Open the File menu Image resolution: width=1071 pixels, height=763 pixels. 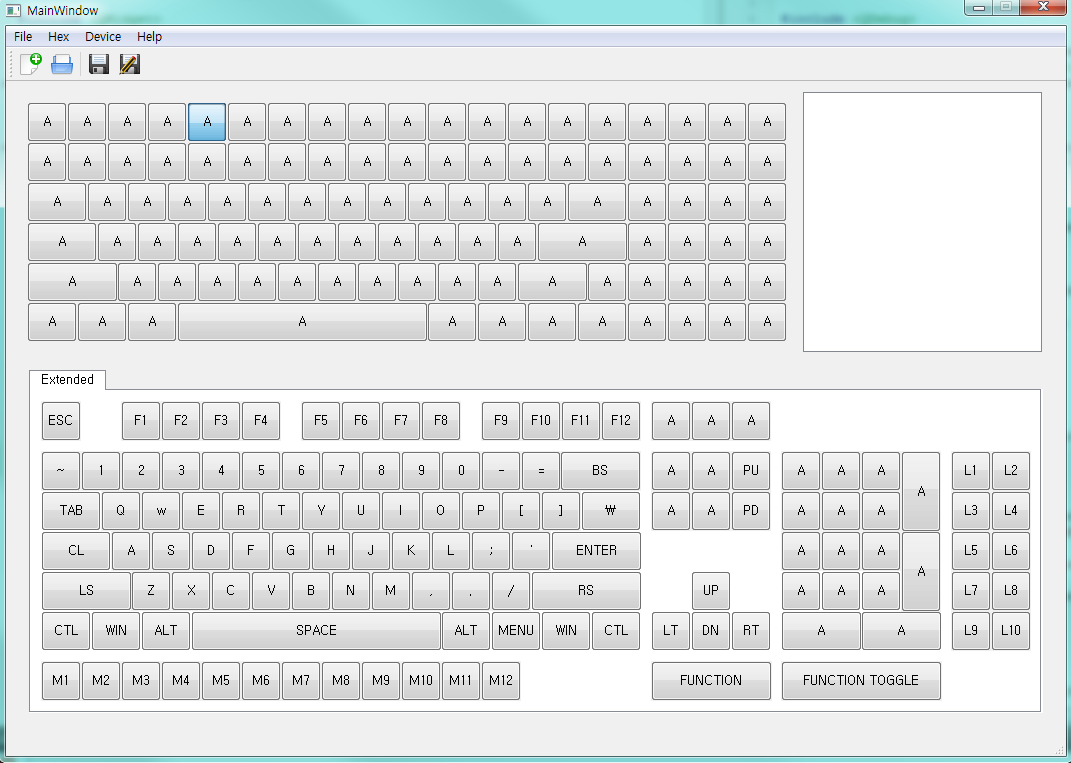click(23, 37)
